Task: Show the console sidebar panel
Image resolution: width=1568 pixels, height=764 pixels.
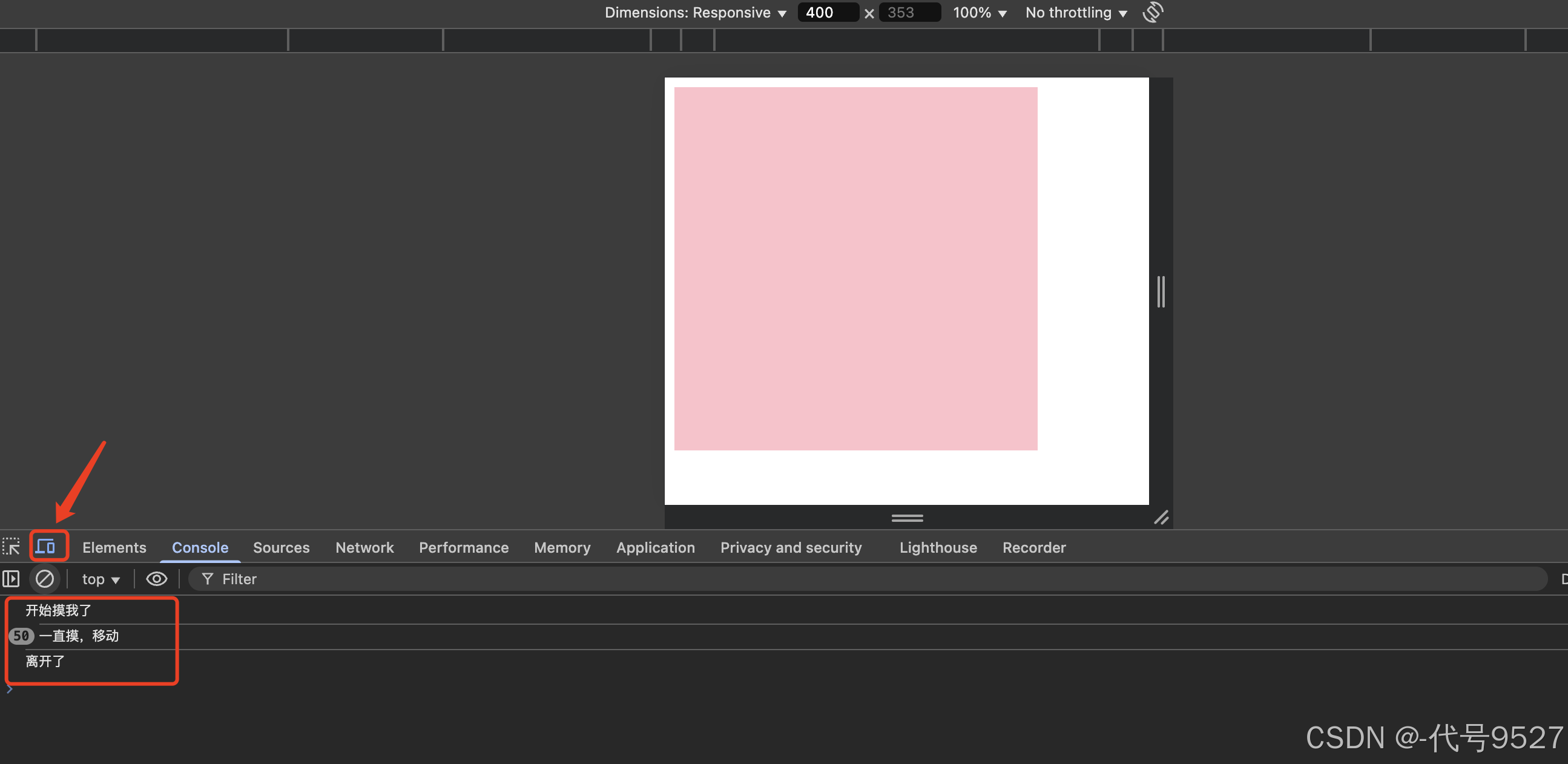Action: coord(12,578)
